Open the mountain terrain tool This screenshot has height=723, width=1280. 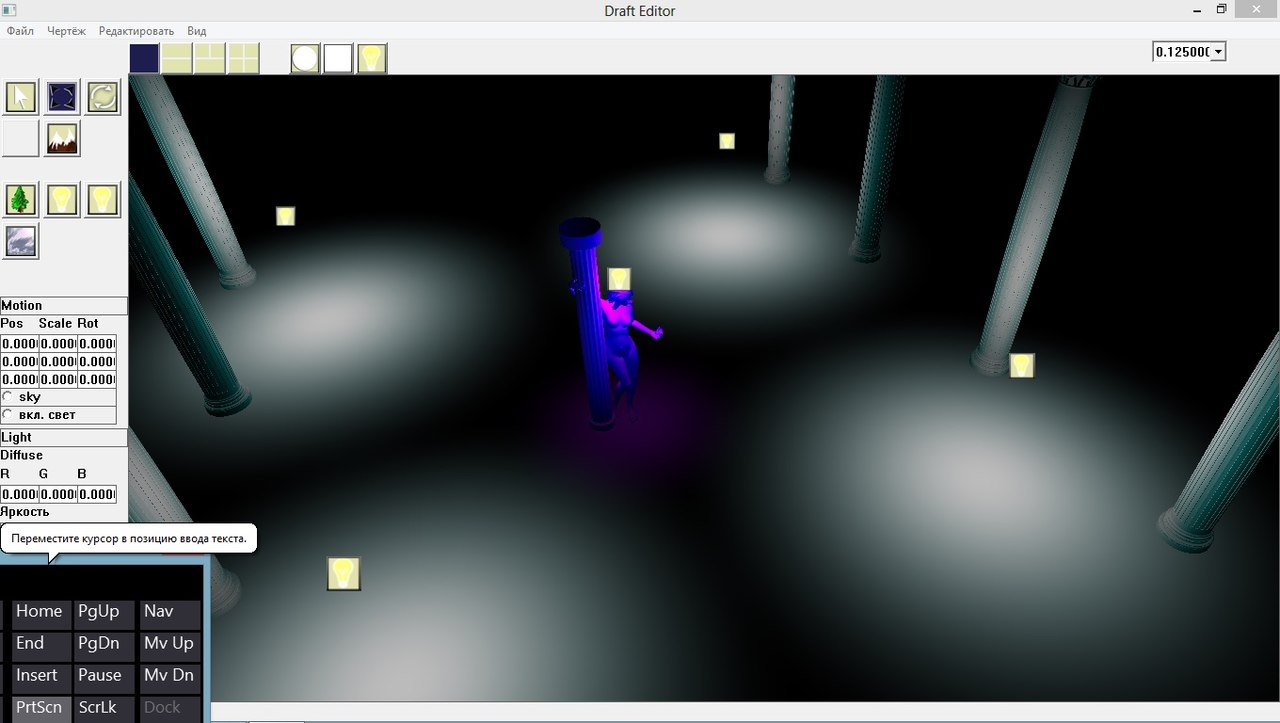pos(62,139)
